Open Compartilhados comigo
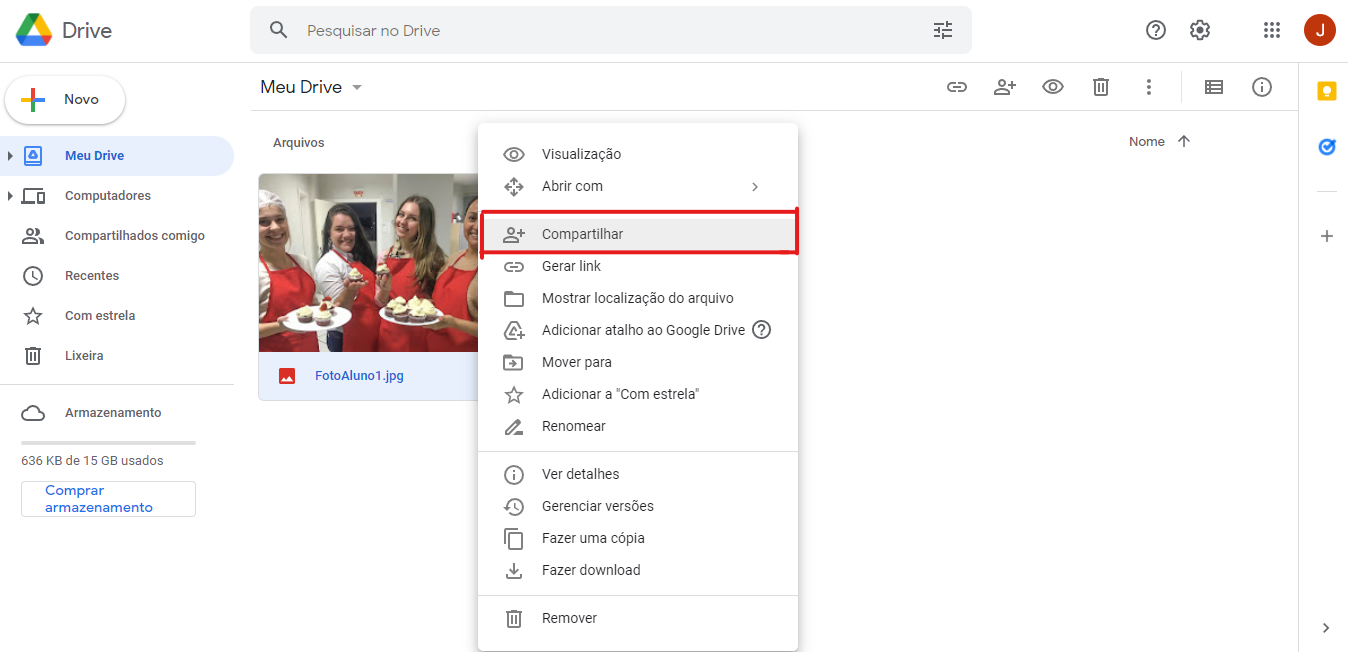Screen dimensions: 1348x652 point(117,236)
